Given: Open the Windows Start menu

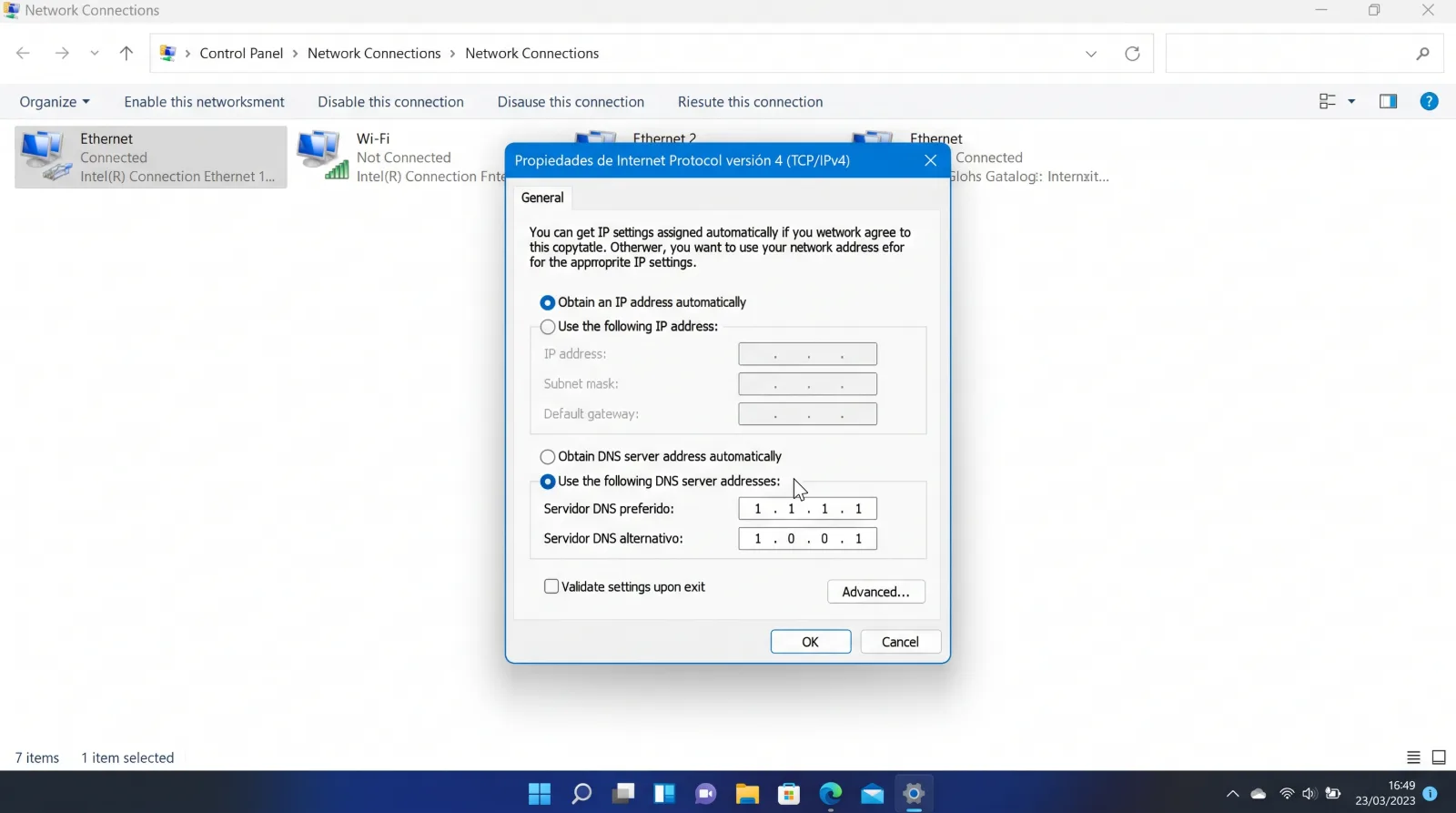Looking at the screenshot, I should click(540, 794).
